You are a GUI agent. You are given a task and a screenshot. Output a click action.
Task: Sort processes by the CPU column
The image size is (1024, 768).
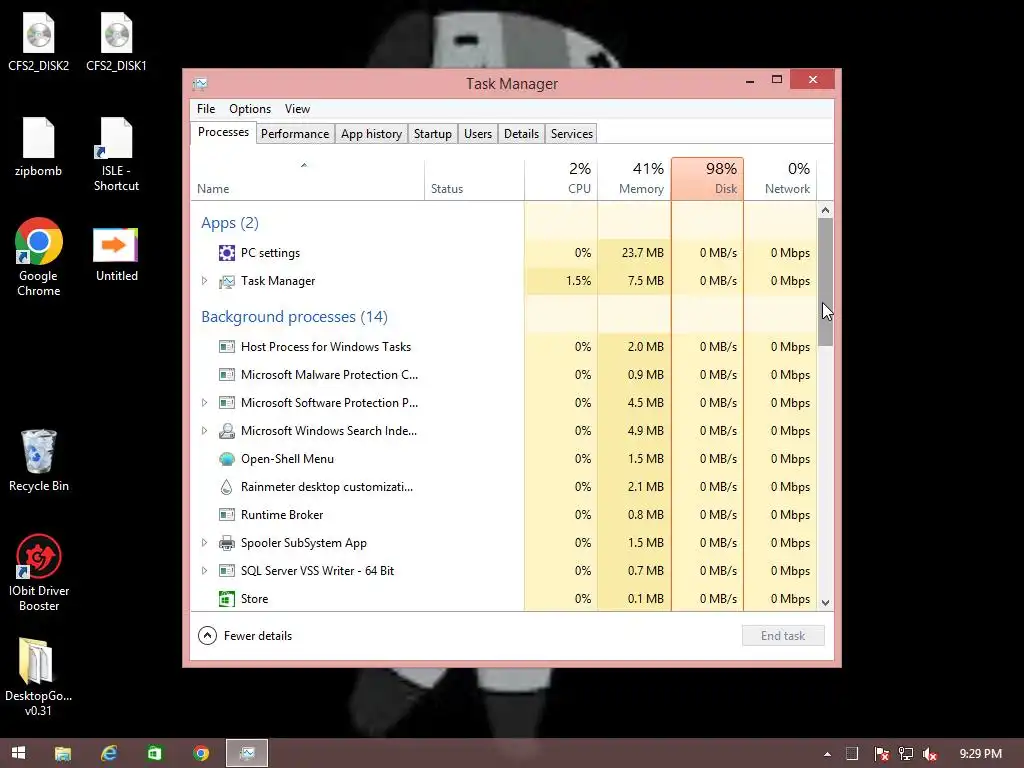coord(561,178)
